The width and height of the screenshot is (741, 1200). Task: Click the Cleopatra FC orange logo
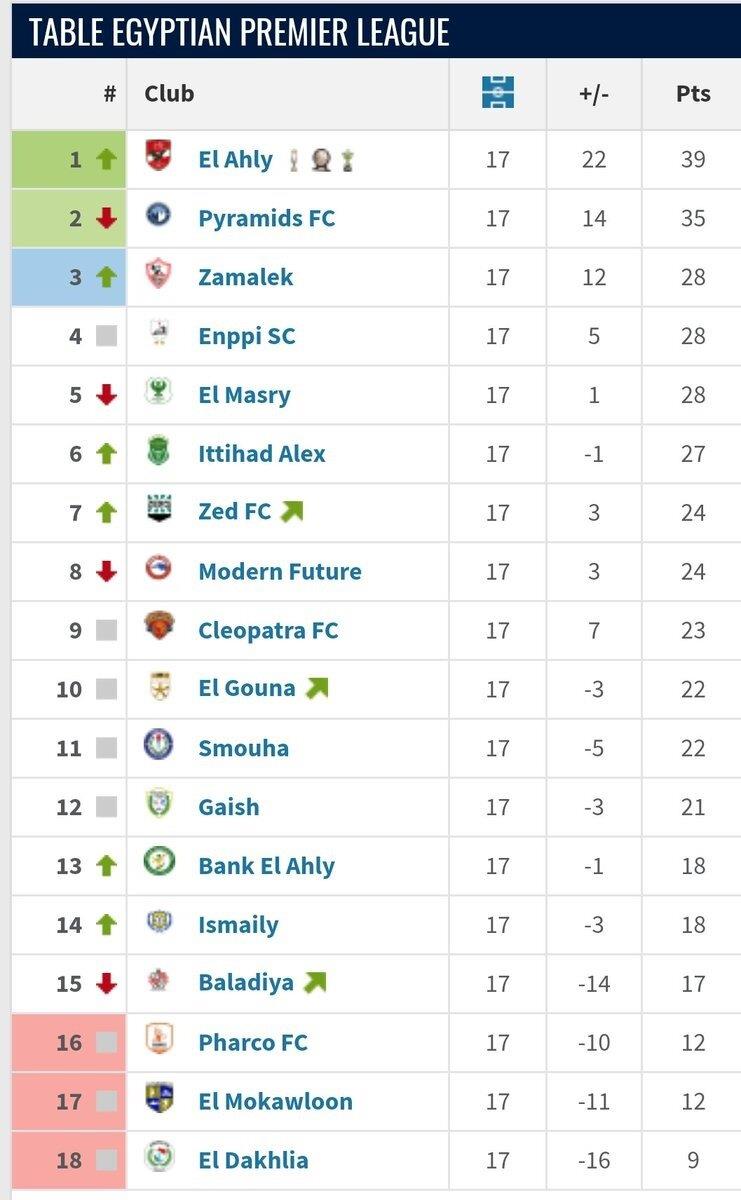tap(159, 628)
